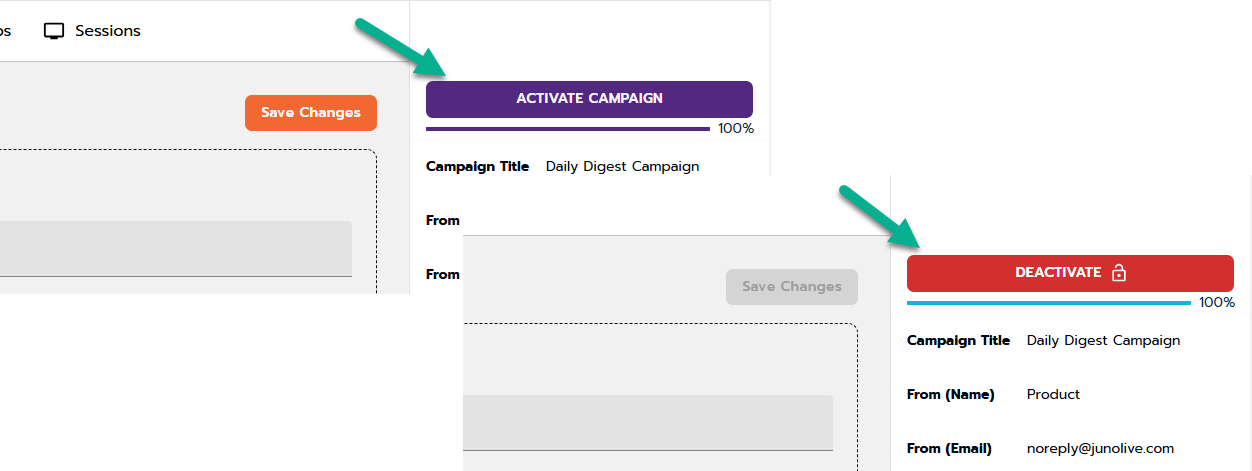Select the Campaign Title label under the purple bar
1252x471 pixels.
pos(477,167)
